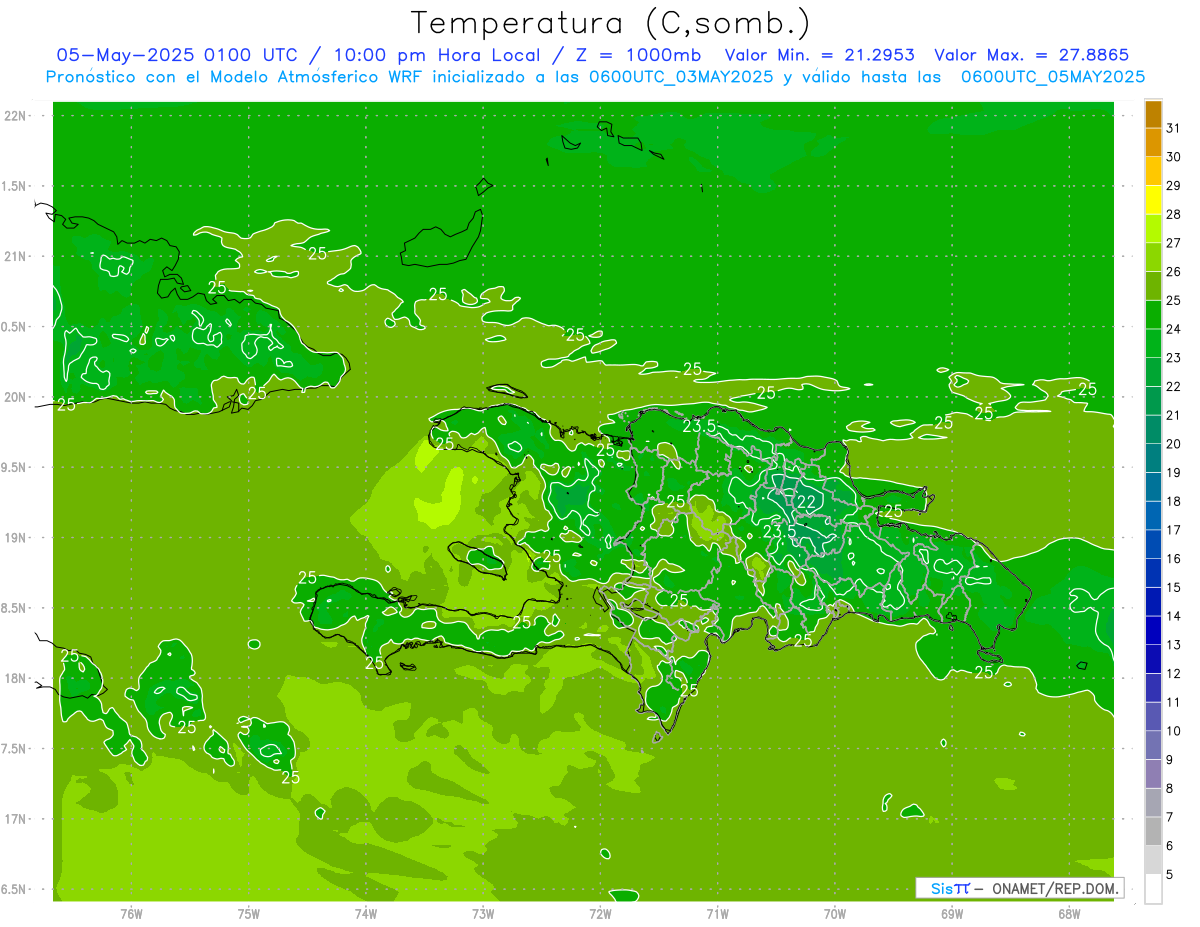Image resolution: width=1200 pixels, height=927 pixels.
Task: Click the "19N" latitude axis label
Action: coord(16,538)
